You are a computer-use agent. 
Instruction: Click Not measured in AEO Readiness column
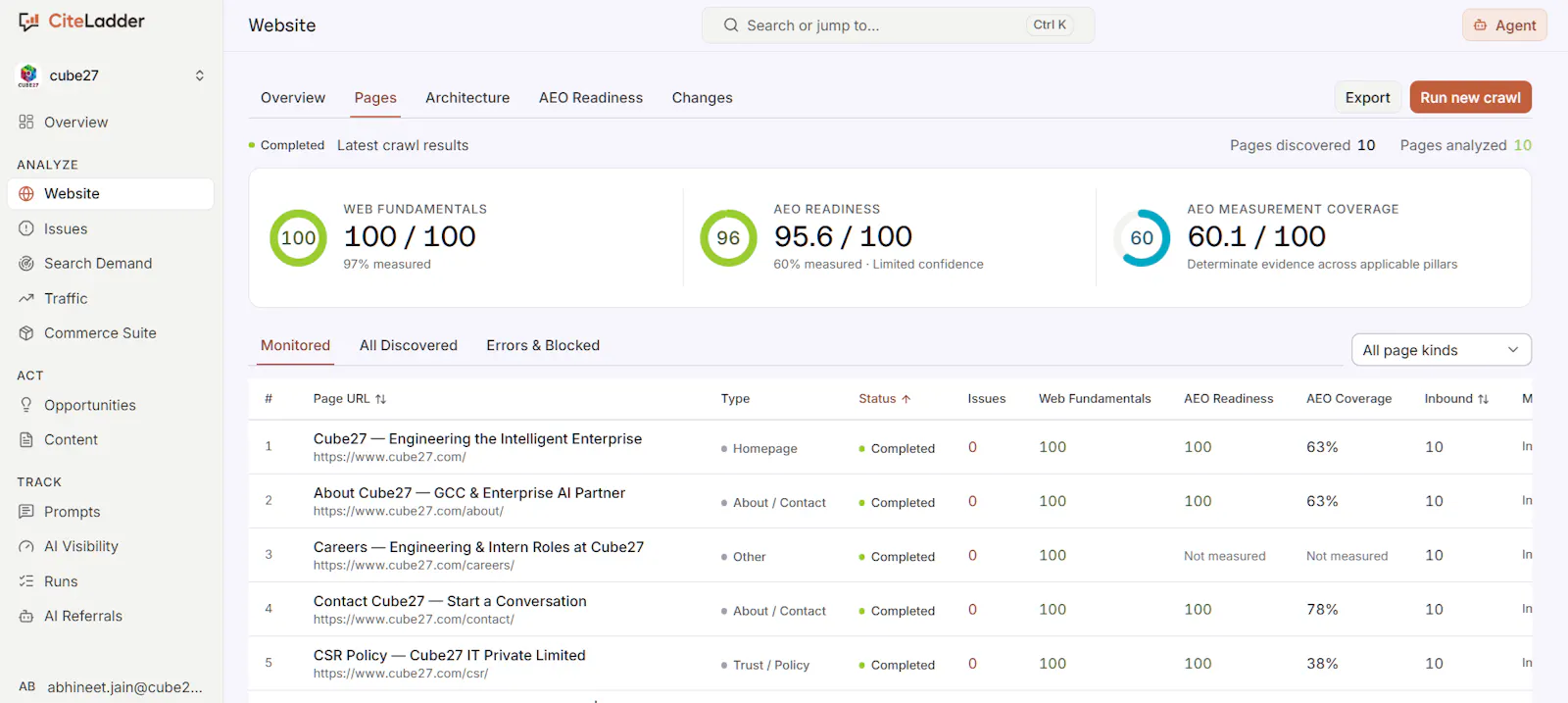coord(1225,556)
